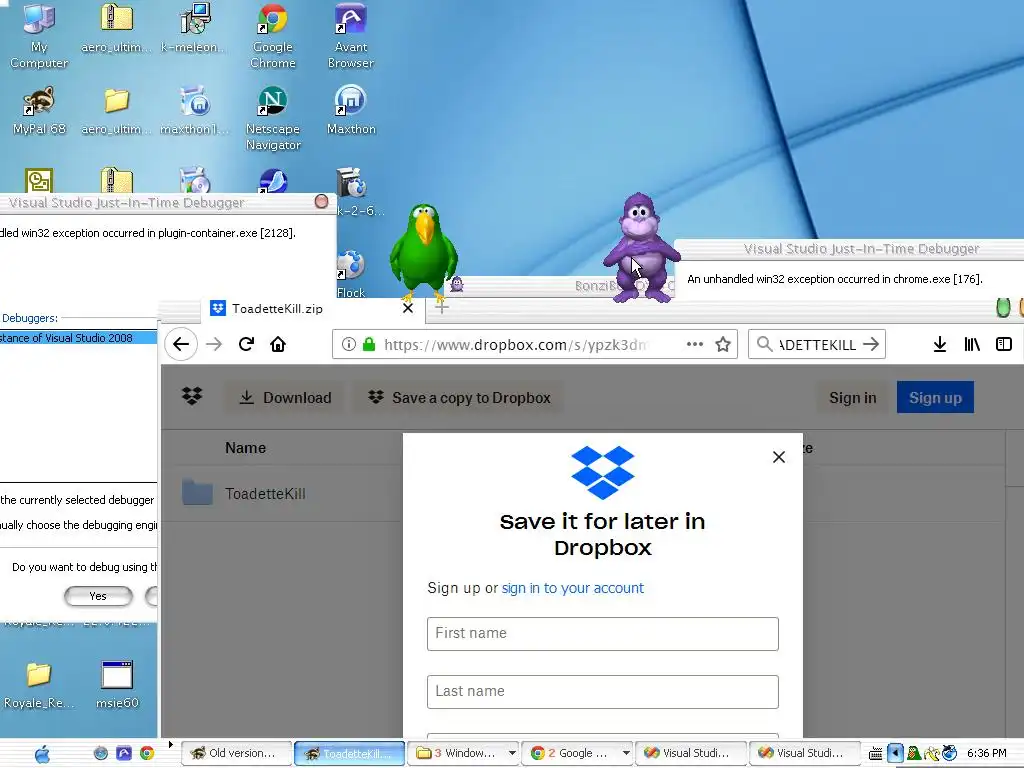Image resolution: width=1024 pixels, height=768 pixels.
Task: Show site information via the info icon
Action: click(x=349, y=344)
